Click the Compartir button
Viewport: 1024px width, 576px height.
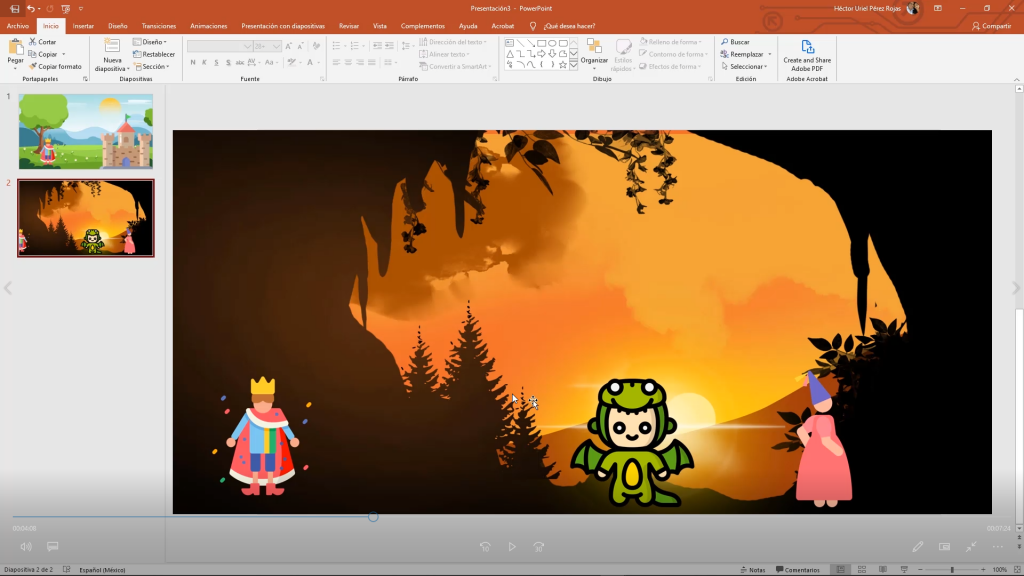(x=991, y=26)
